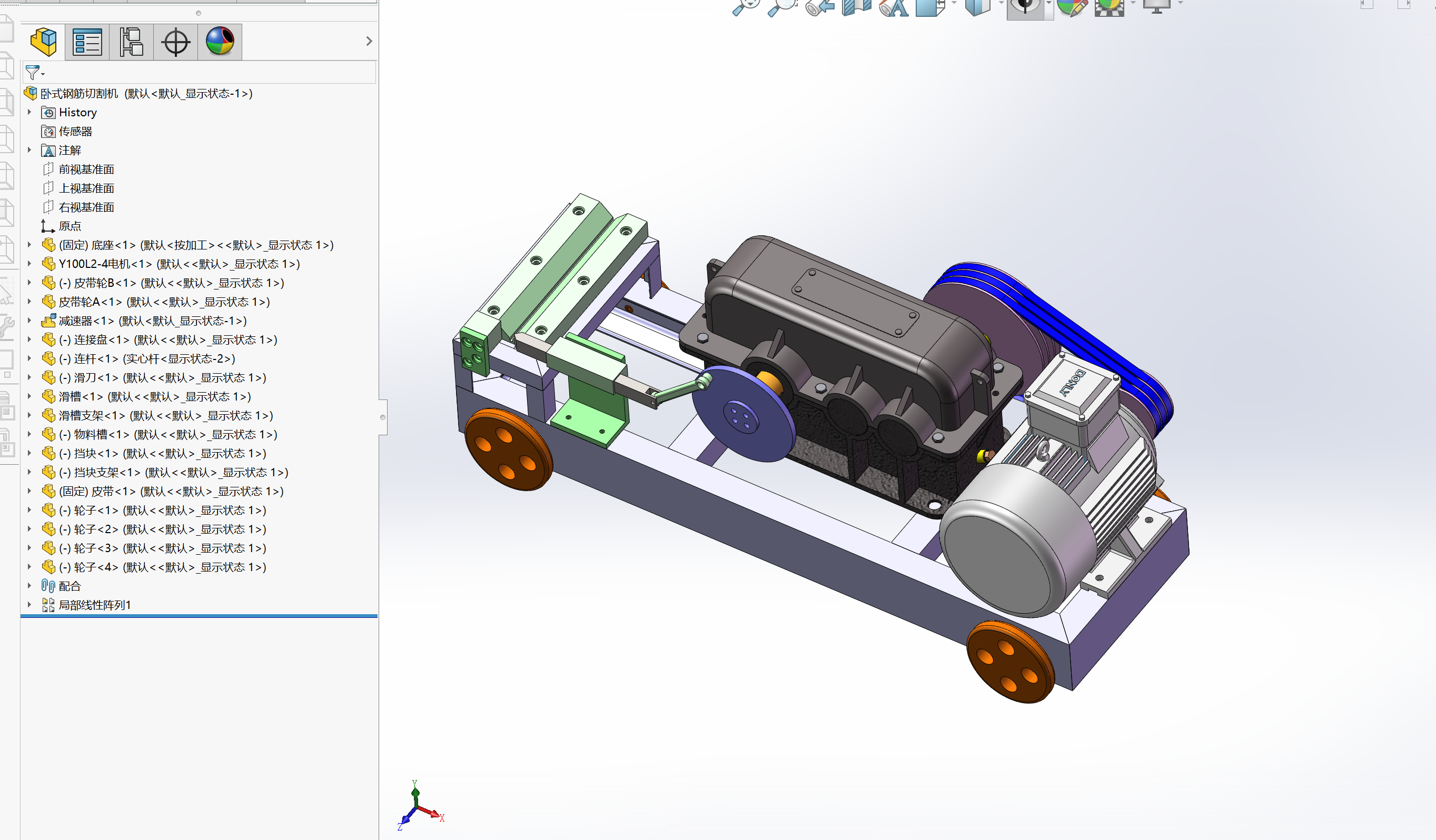Expand the 减速器<1> subassembly node

29,321
